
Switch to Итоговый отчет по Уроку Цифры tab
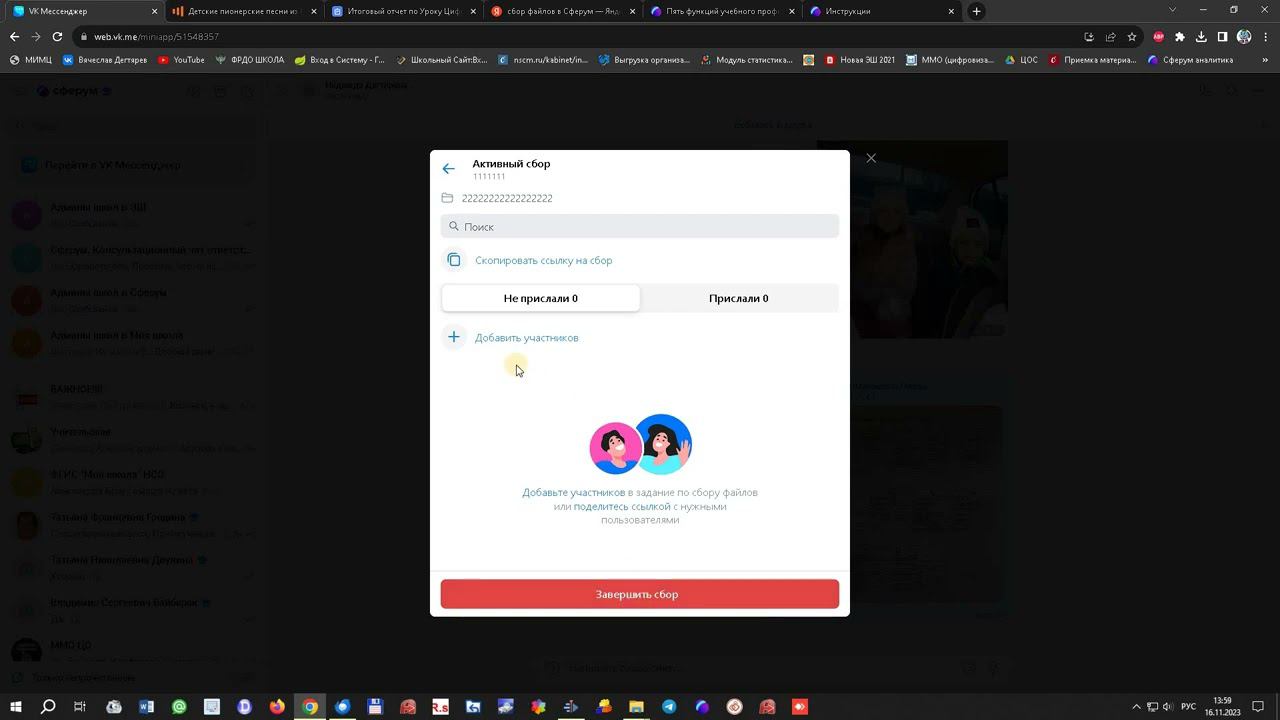(x=404, y=11)
